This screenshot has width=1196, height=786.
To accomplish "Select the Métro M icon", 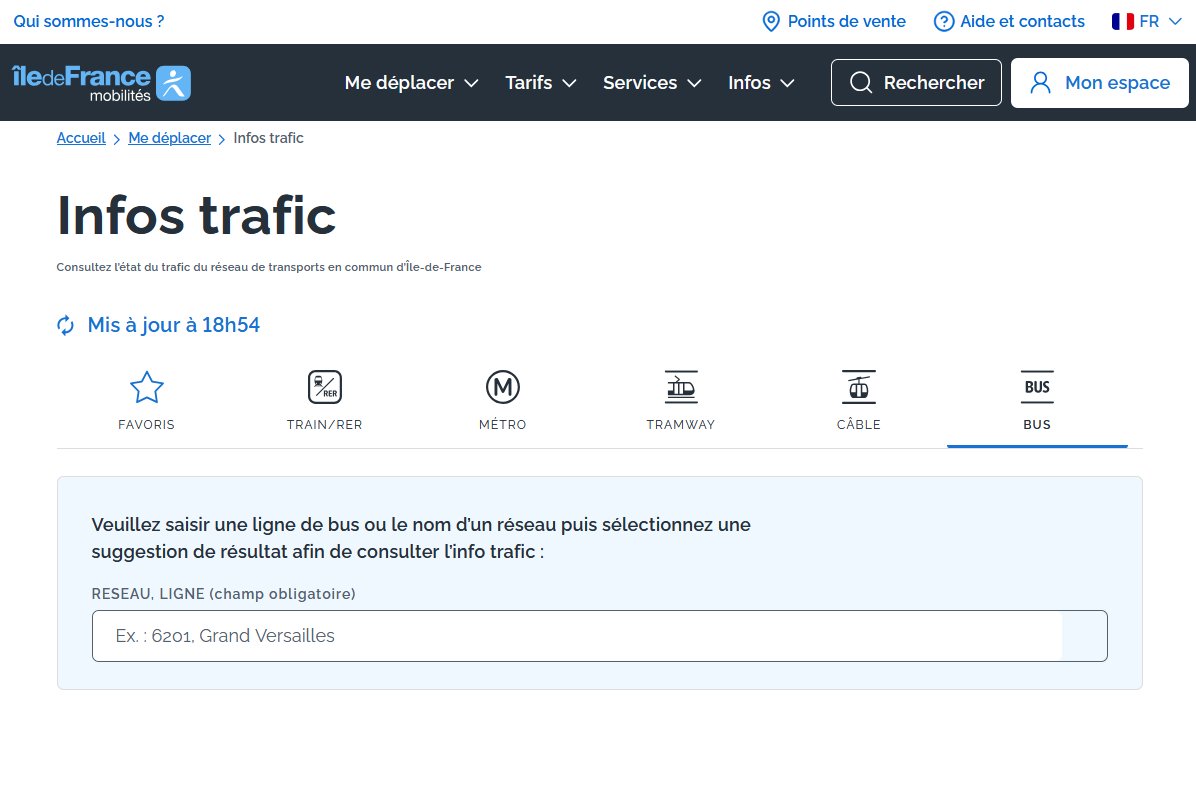I will coord(503,387).
